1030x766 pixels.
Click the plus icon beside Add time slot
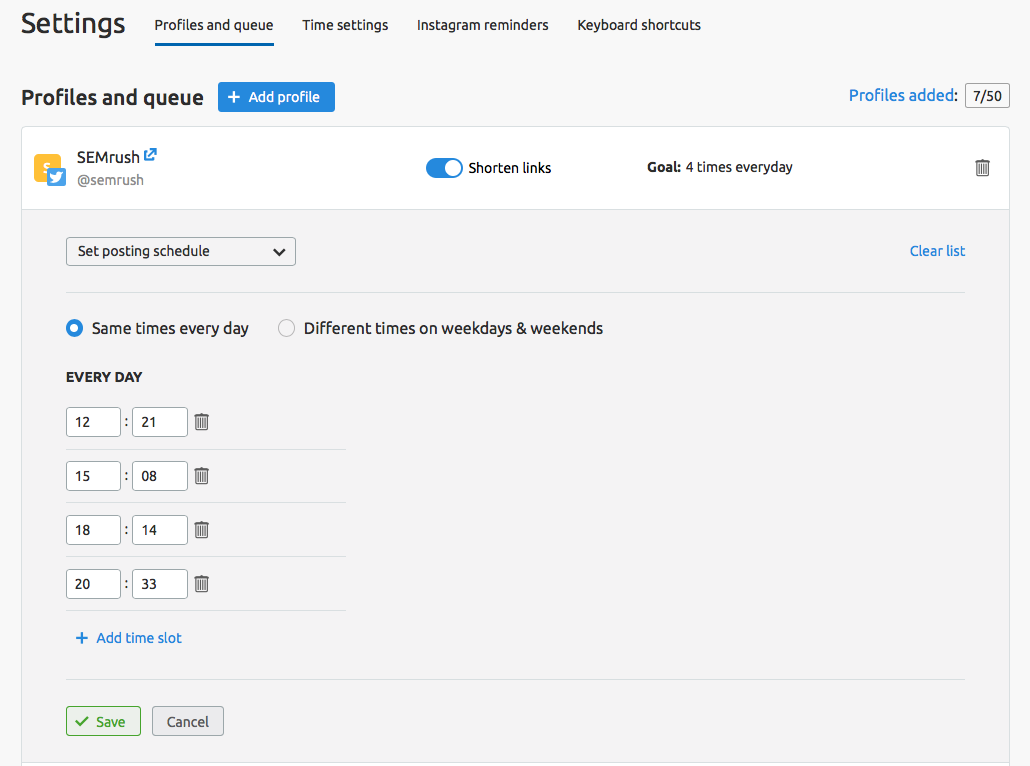[82, 638]
